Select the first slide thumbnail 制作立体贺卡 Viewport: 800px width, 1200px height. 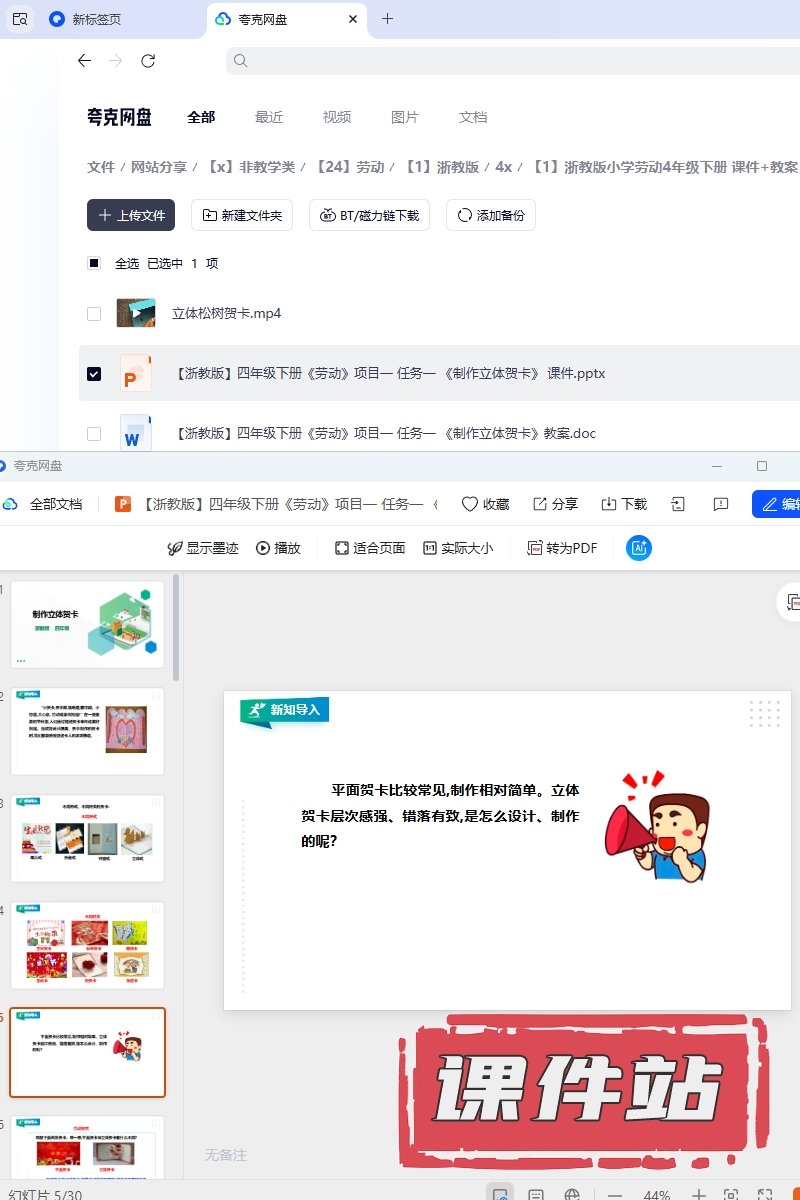(x=87, y=624)
